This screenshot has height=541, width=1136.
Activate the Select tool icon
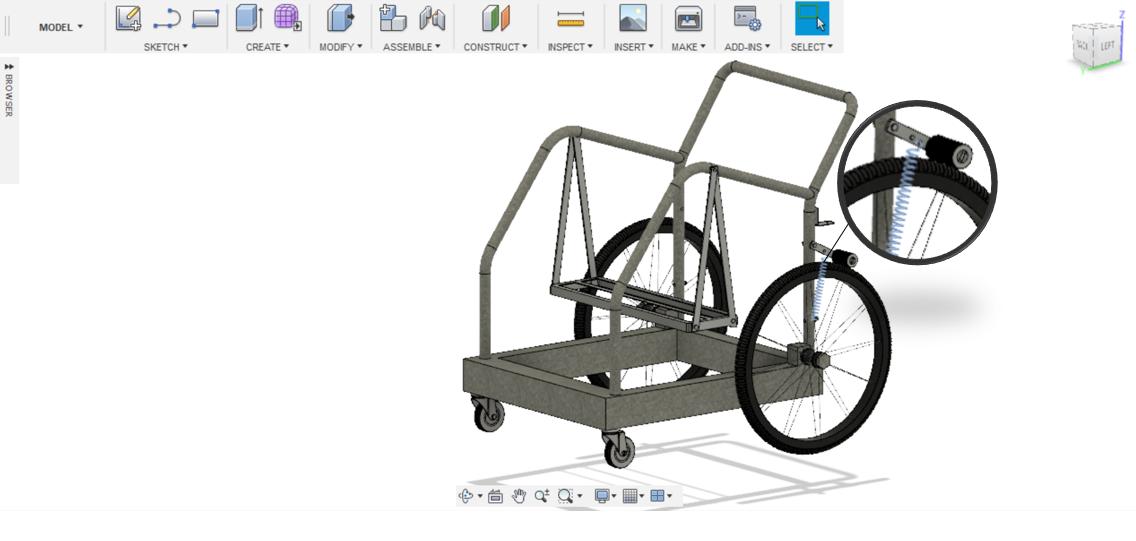811,18
